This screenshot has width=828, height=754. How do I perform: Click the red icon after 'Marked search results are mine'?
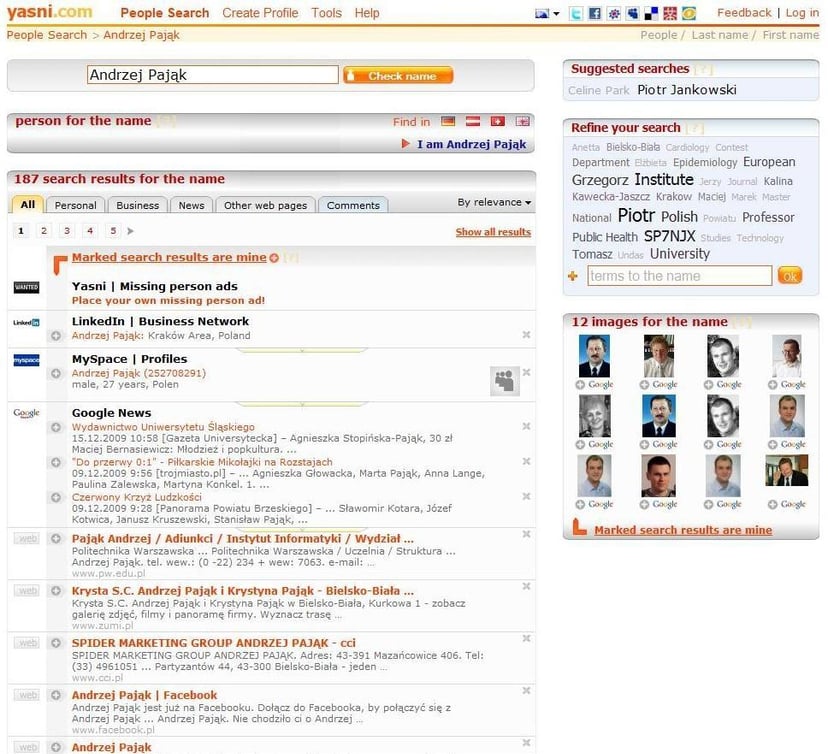point(274,258)
